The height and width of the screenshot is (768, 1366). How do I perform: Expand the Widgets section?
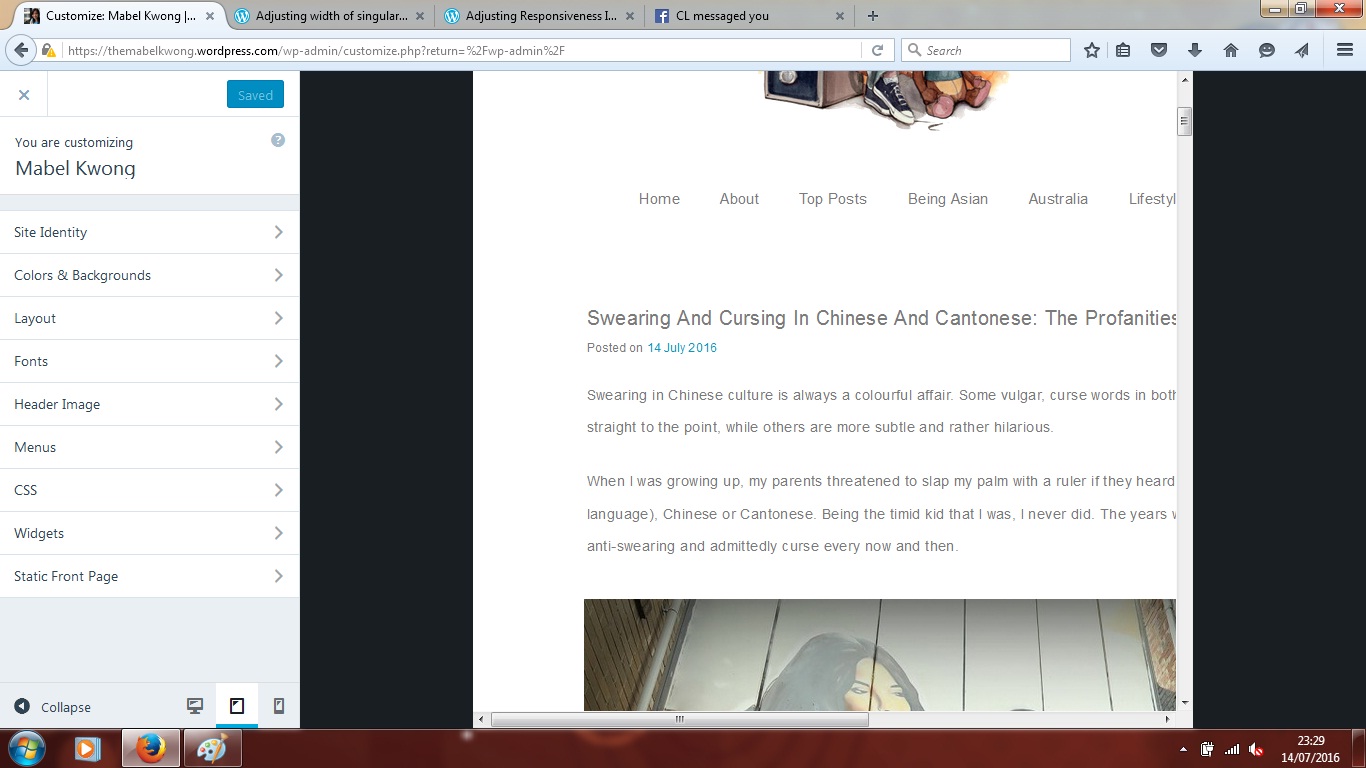click(x=149, y=533)
